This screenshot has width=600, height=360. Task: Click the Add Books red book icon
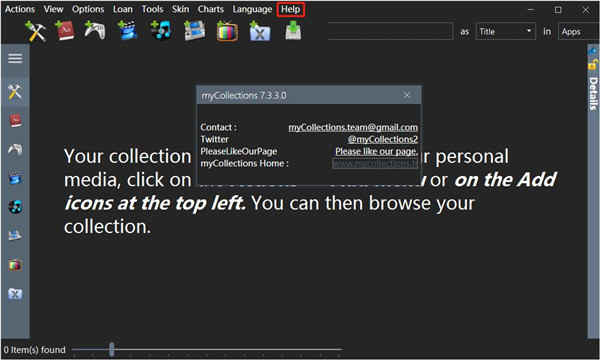65,31
